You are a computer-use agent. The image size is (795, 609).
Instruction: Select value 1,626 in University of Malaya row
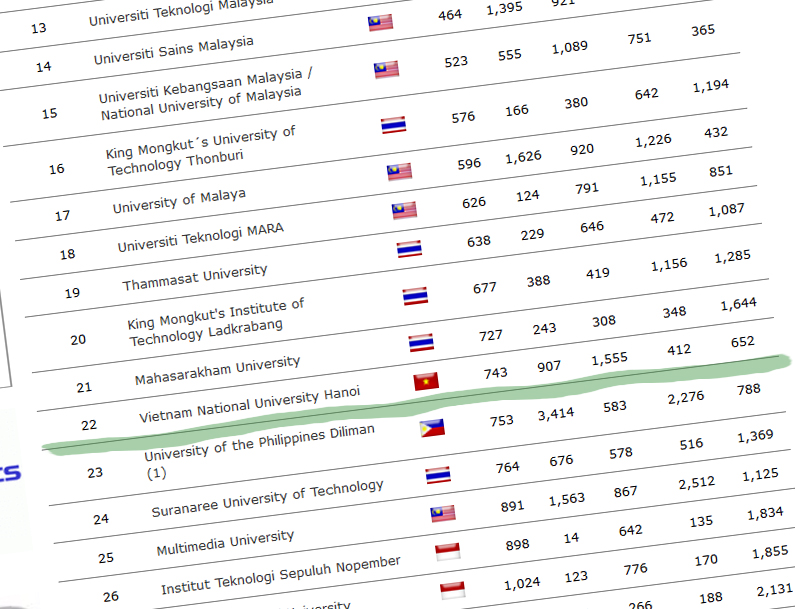(523, 157)
